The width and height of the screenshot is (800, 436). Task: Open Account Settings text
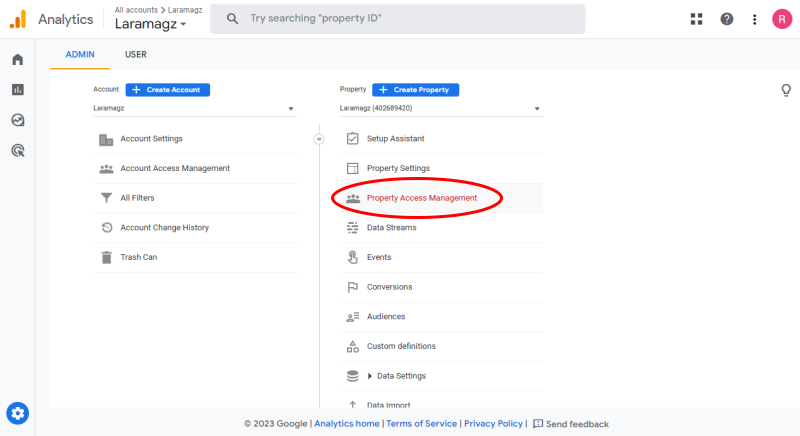(x=152, y=139)
